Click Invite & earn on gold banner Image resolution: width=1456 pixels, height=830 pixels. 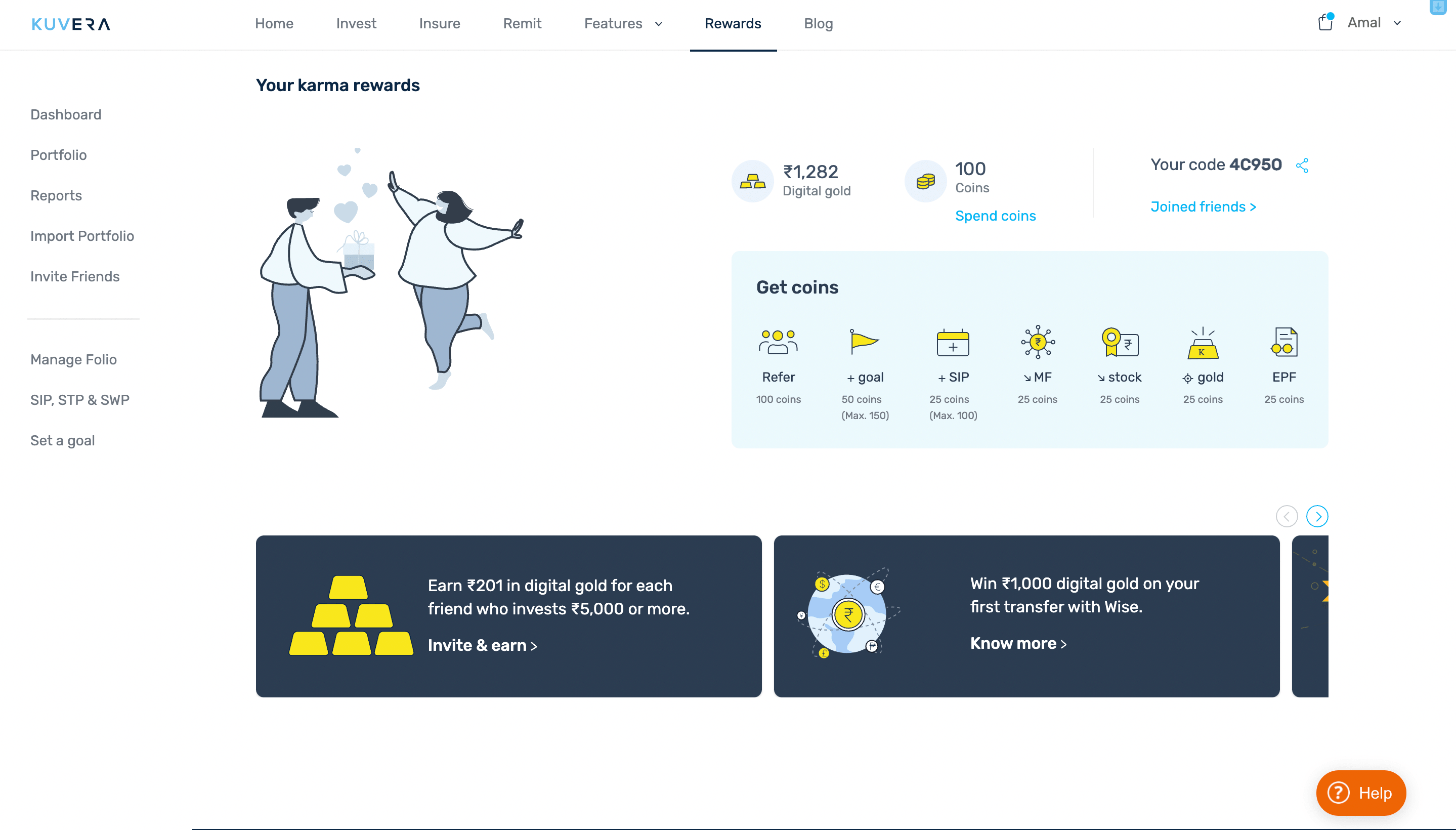pos(482,645)
